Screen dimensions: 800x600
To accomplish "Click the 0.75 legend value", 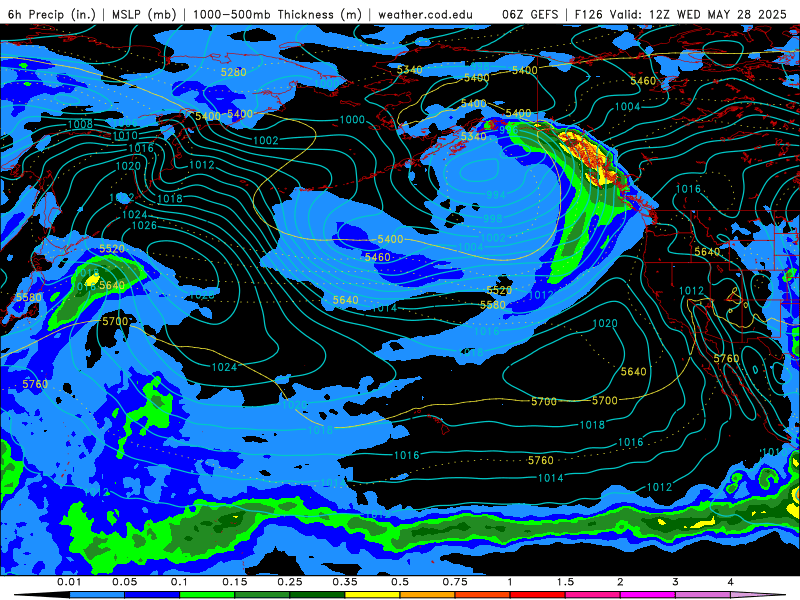I will (455, 582).
